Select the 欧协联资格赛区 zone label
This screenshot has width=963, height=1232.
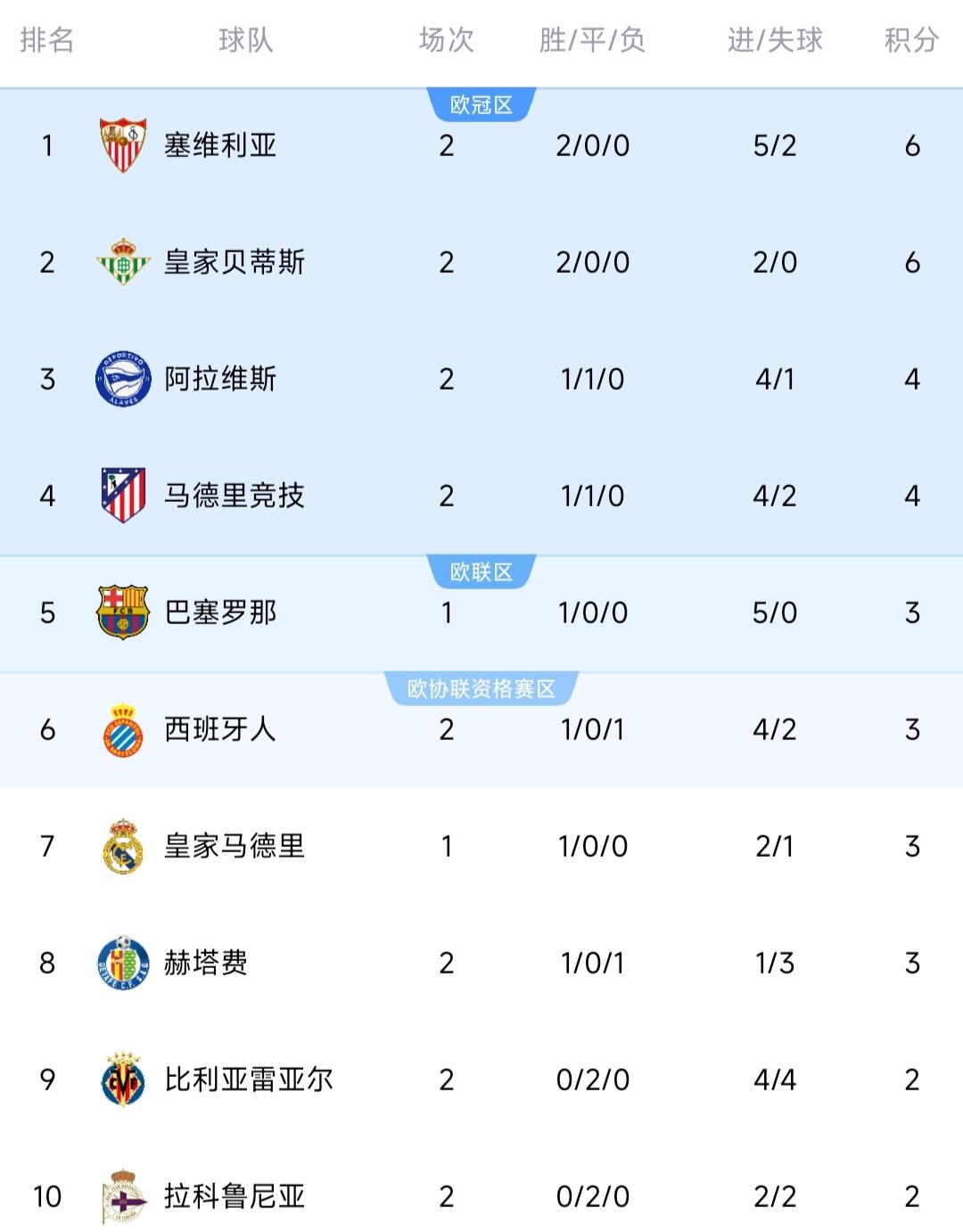click(x=481, y=688)
